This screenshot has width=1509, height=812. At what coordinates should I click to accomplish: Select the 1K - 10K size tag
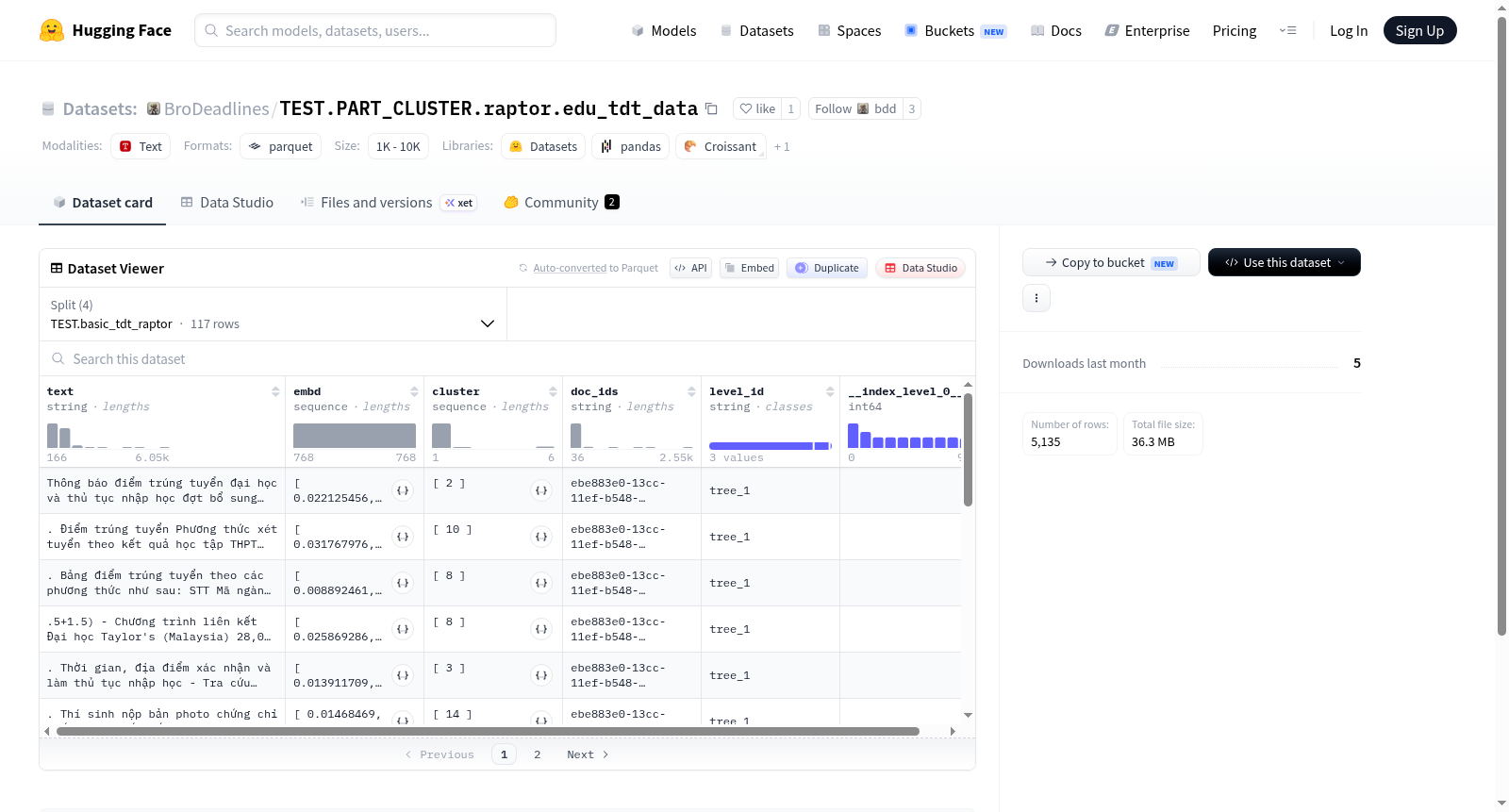click(x=398, y=146)
